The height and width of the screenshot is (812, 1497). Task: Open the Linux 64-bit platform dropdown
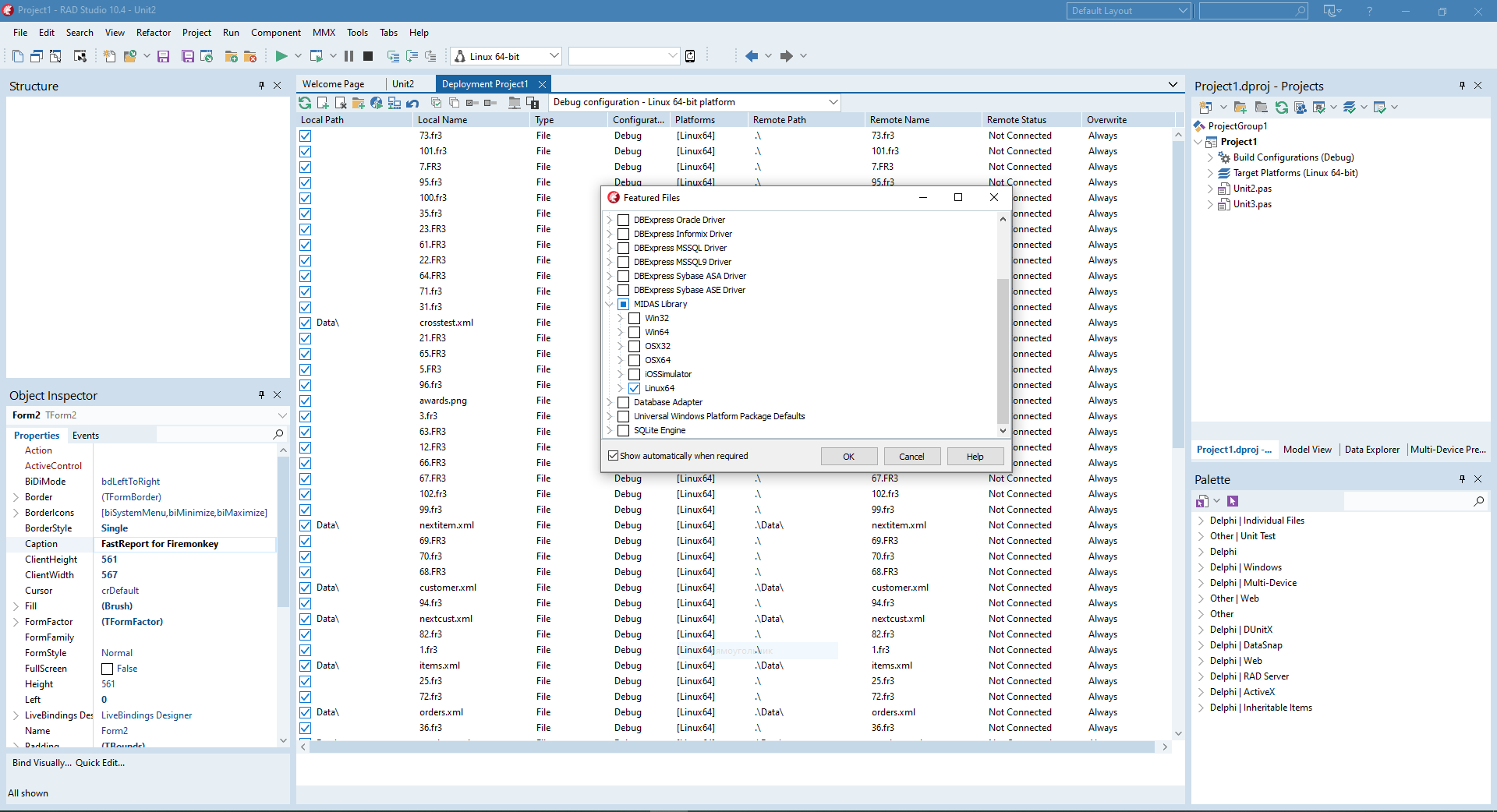(554, 56)
